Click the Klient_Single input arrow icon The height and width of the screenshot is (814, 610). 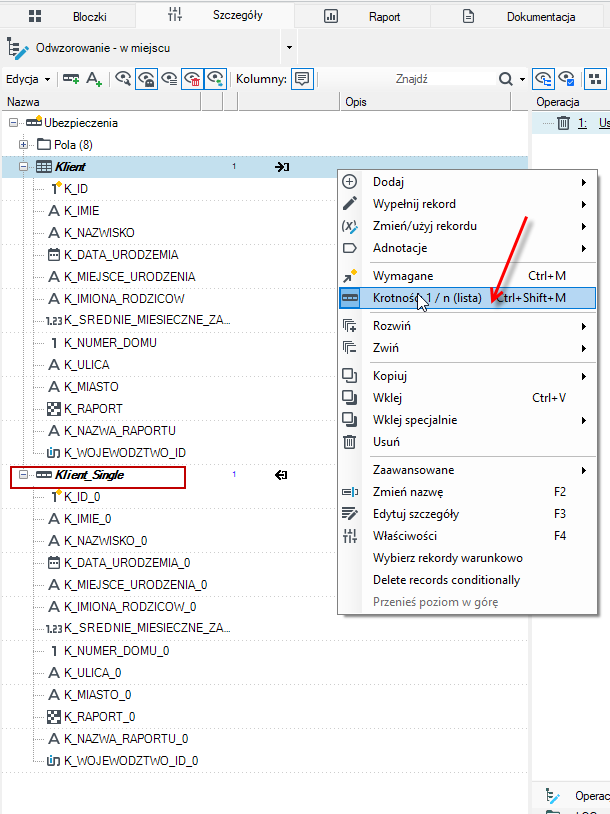coord(281,475)
